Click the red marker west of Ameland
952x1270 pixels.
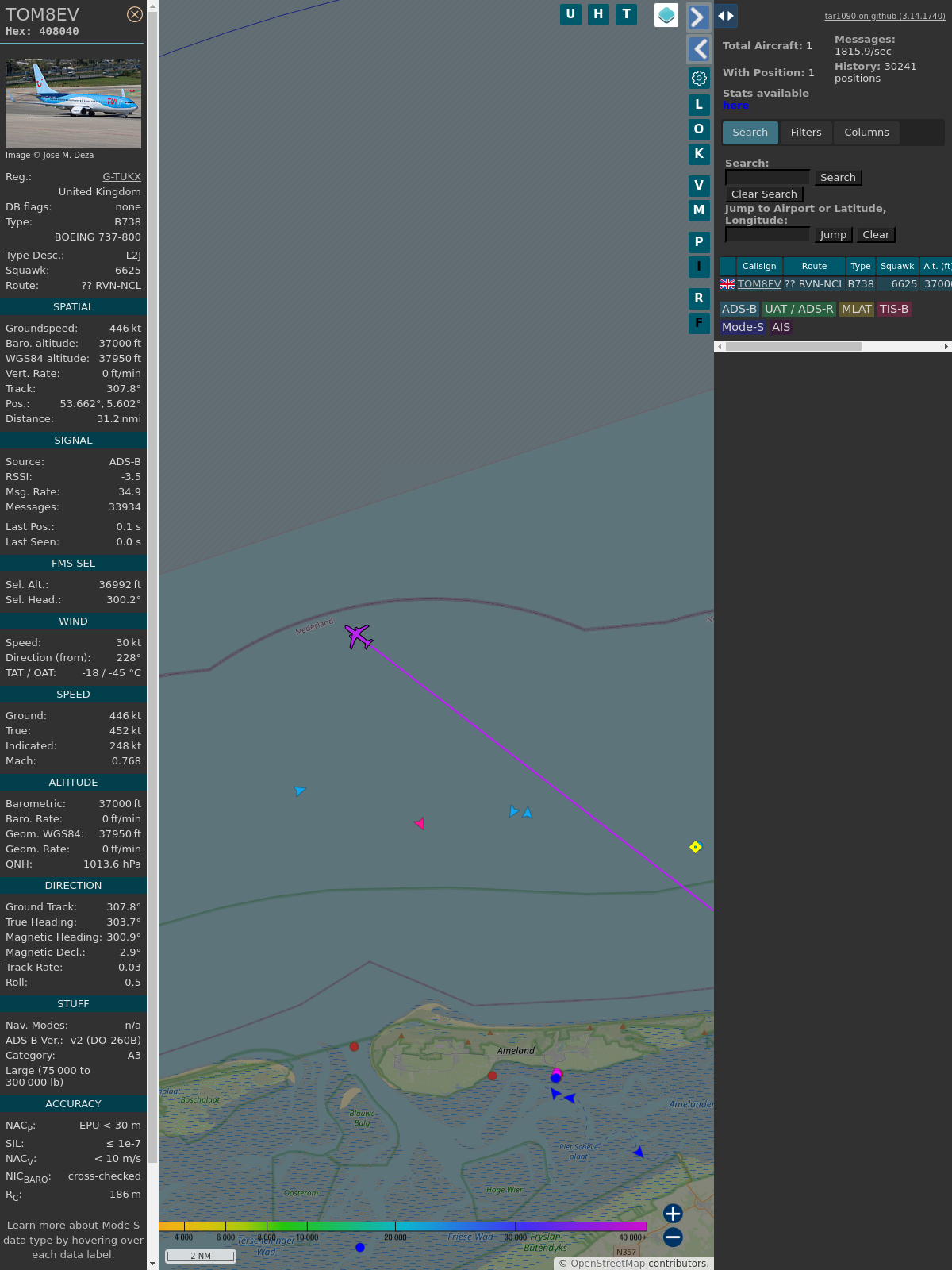pyautogui.click(x=355, y=1047)
